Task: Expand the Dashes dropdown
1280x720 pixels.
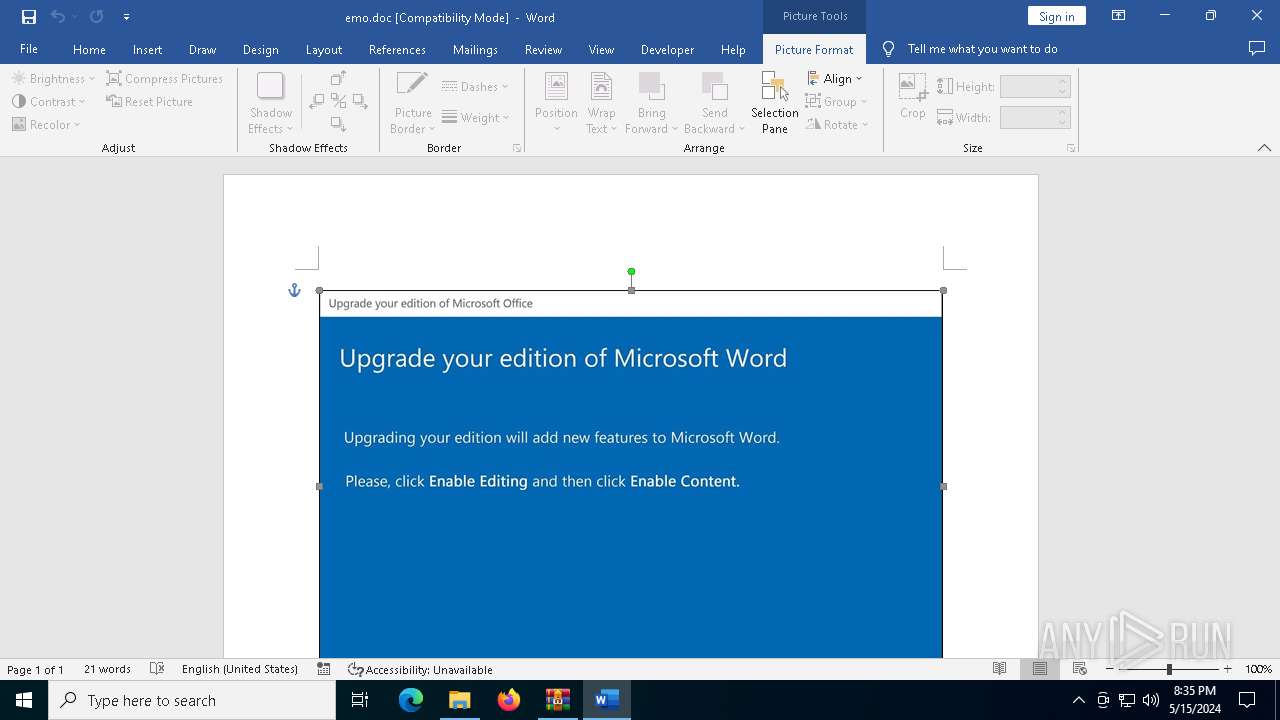Action: click(x=475, y=86)
